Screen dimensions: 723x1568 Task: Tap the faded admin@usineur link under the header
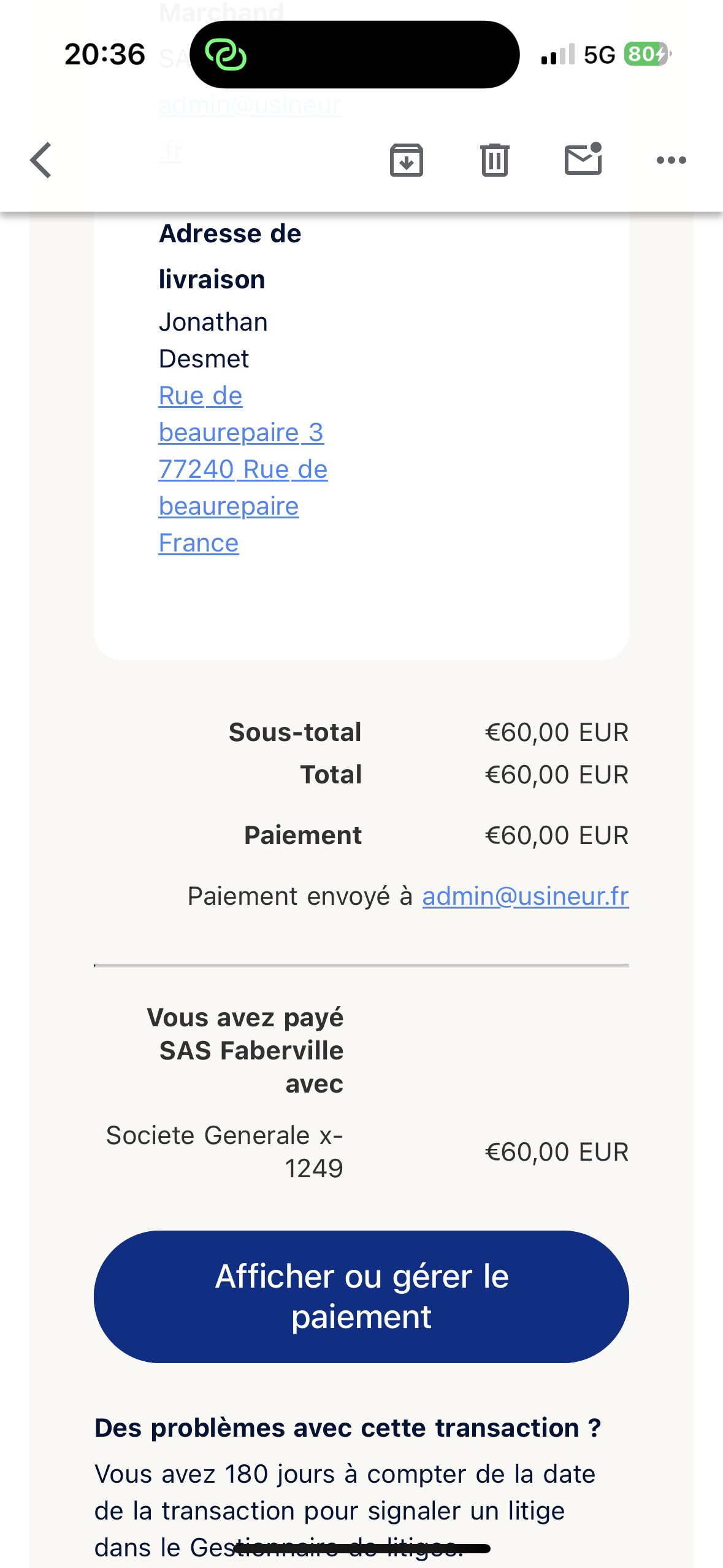[250, 105]
